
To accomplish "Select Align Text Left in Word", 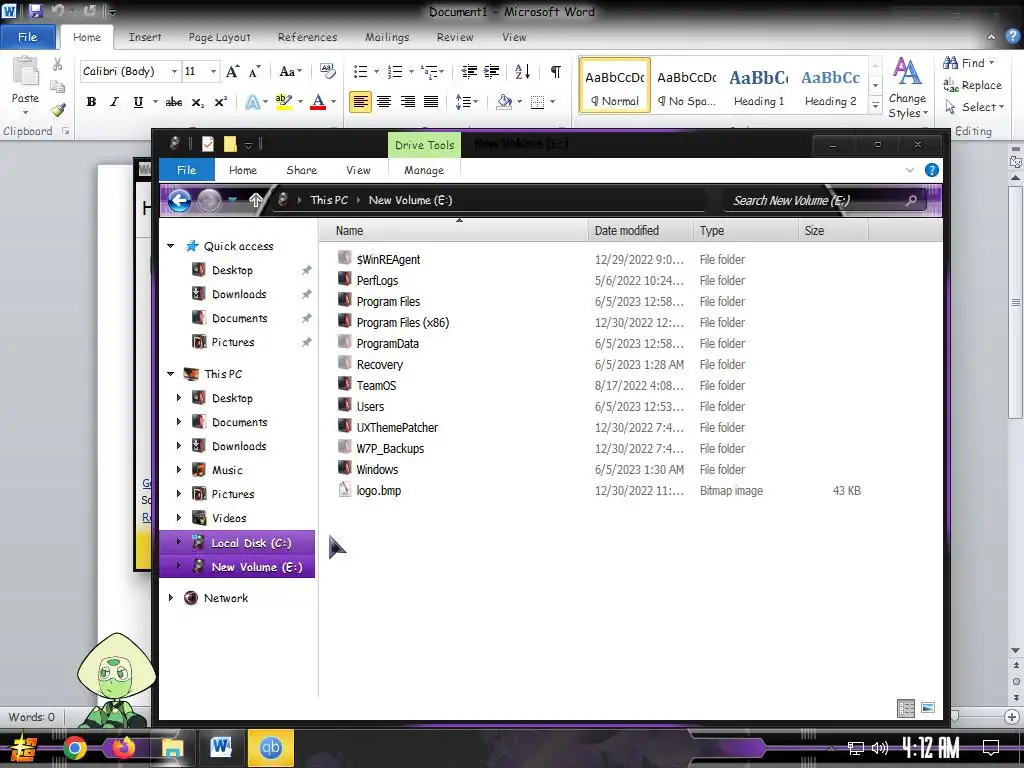I will 360,102.
